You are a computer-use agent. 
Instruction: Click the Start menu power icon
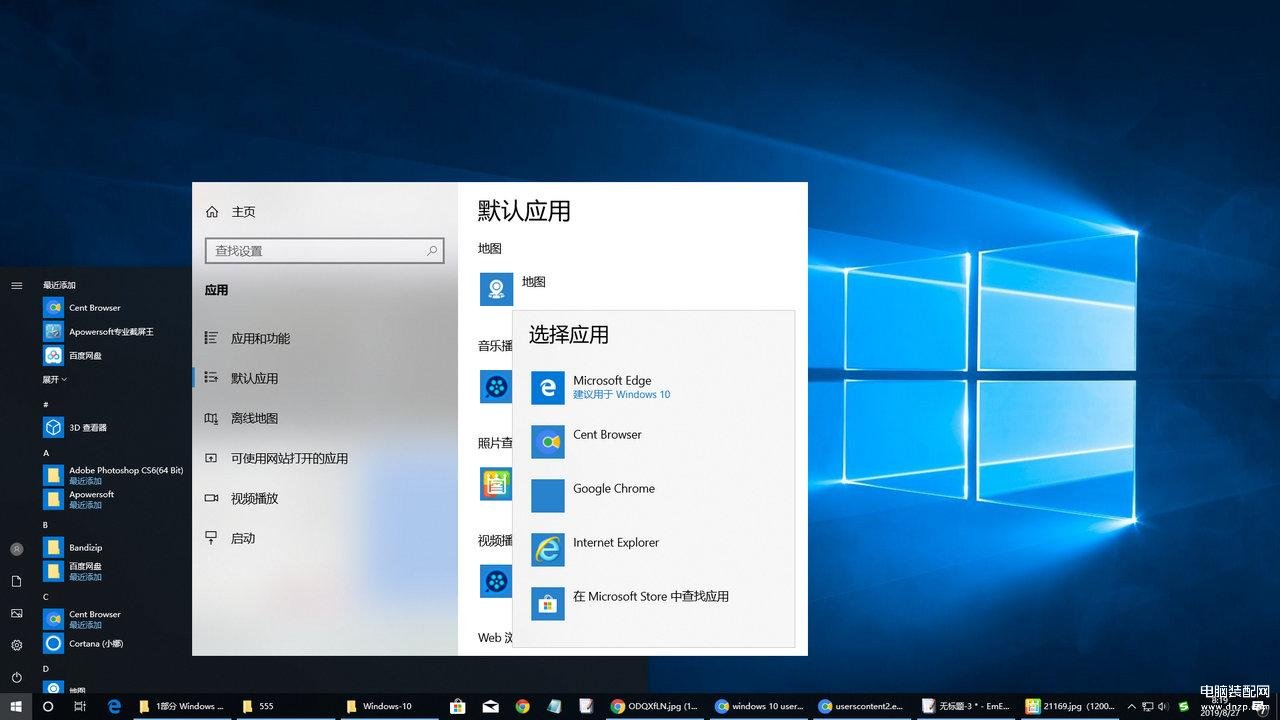[x=16, y=677]
